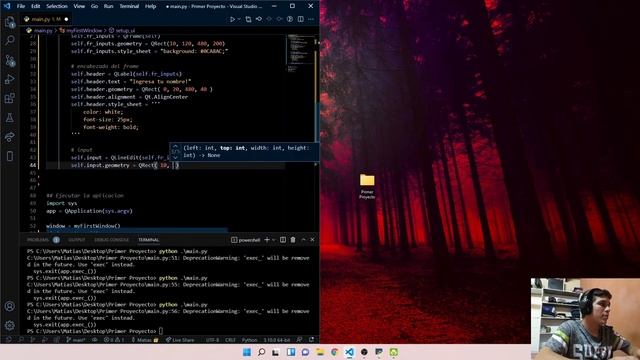The width and height of the screenshot is (640, 360).
Task: Show next signature in parameter hint popup
Action: [175, 158]
